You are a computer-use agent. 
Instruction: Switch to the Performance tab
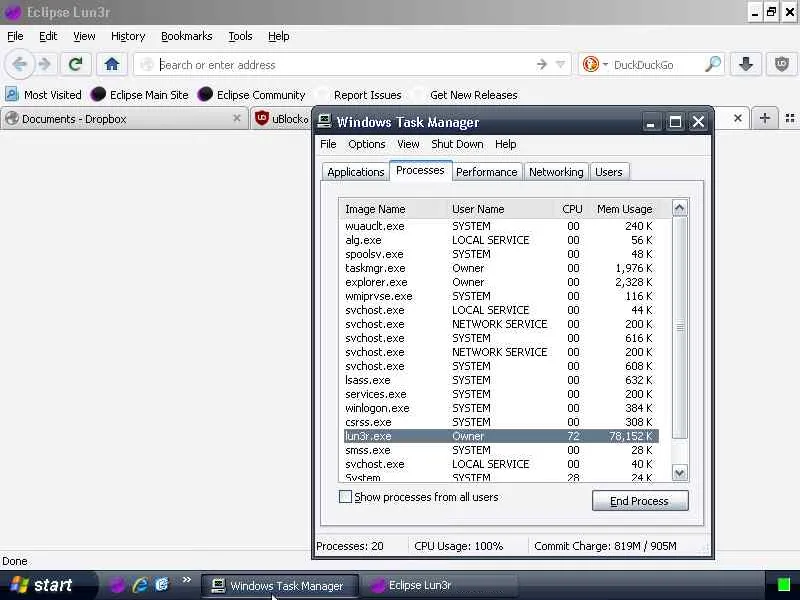(x=486, y=172)
